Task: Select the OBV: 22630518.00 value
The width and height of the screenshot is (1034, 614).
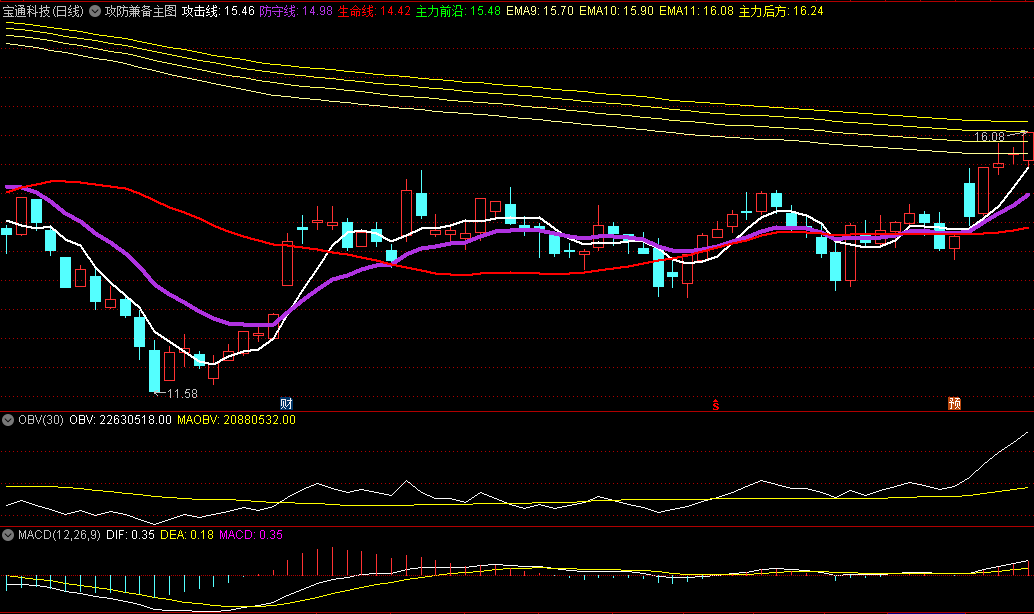Action: point(120,420)
